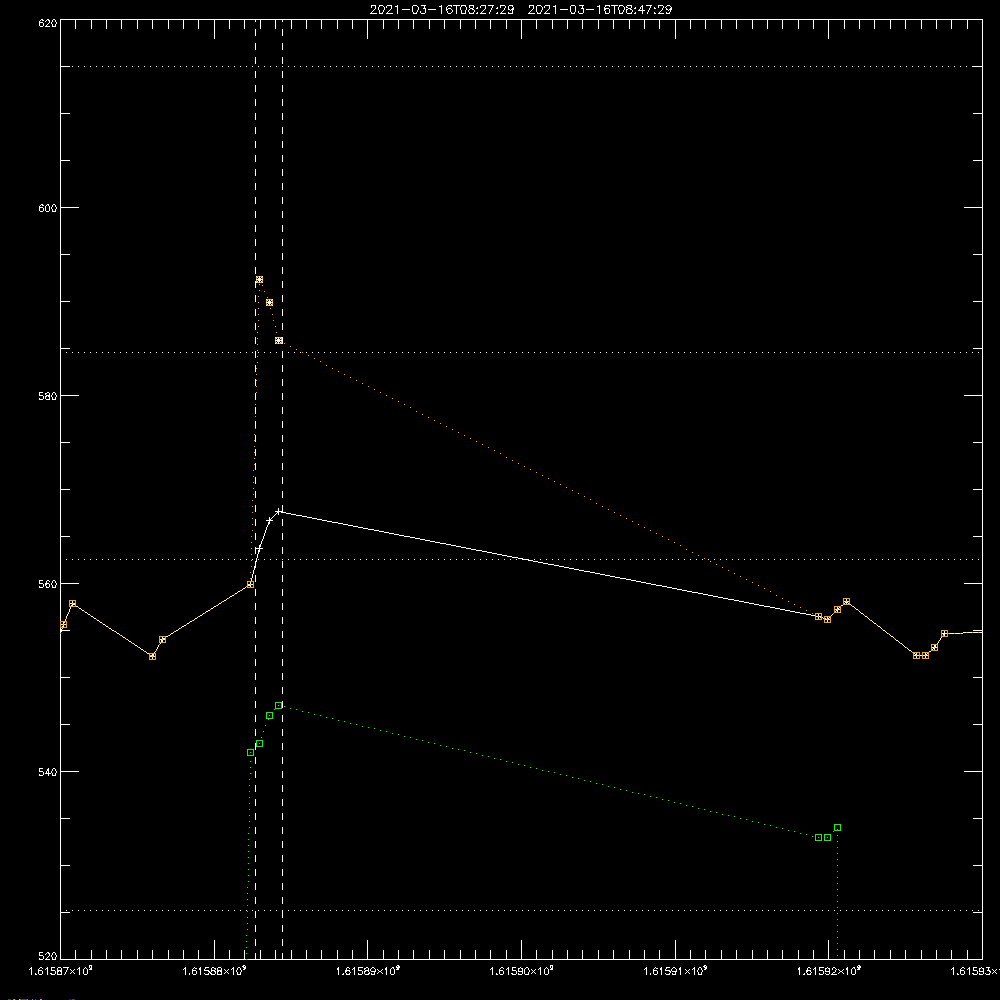Click the orange marker near 554.5 by the right edge
The width and height of the screenshot is (1000, 1000).
point(945,633)
